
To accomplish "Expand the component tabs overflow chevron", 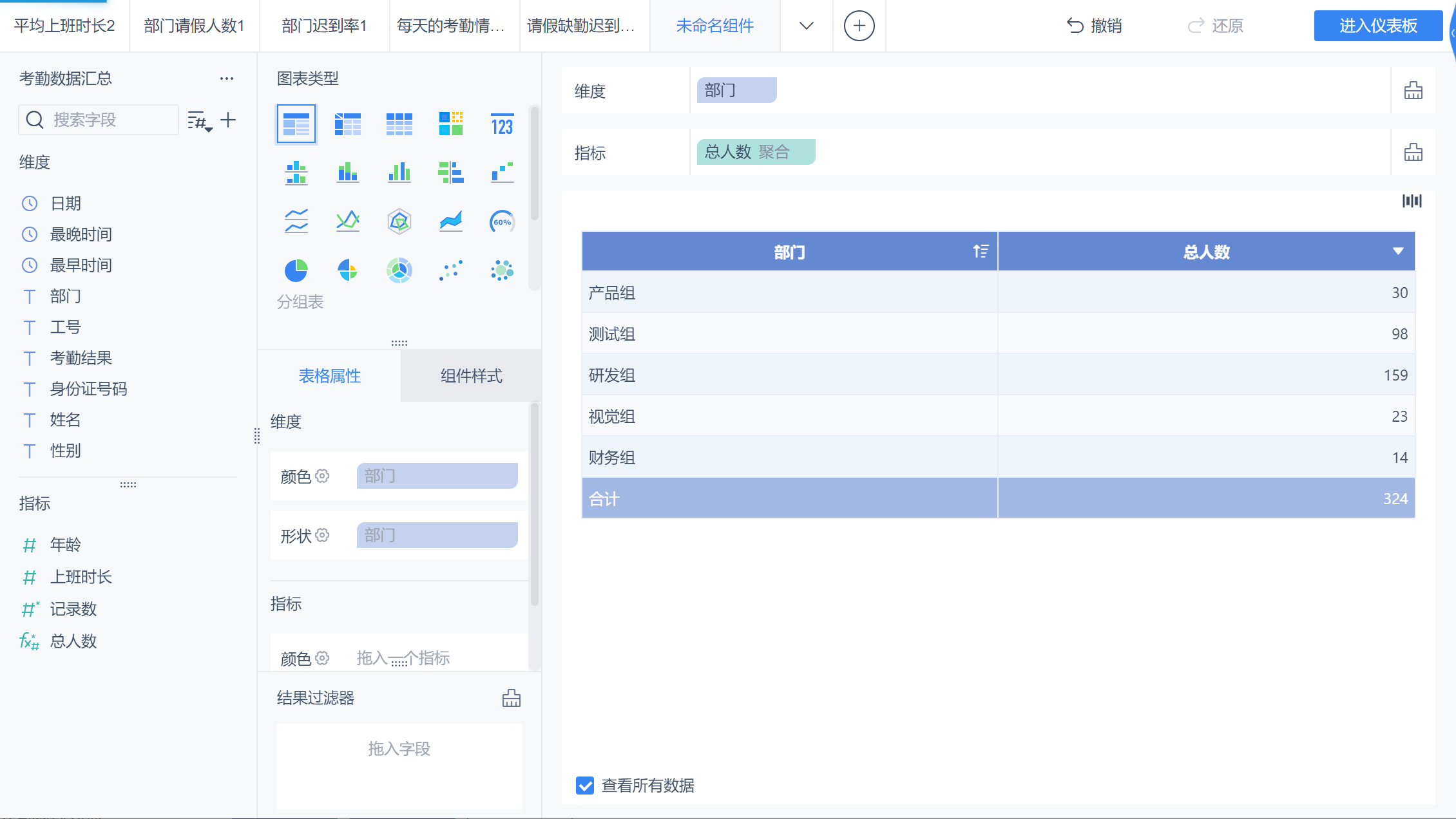I will 806,26.
